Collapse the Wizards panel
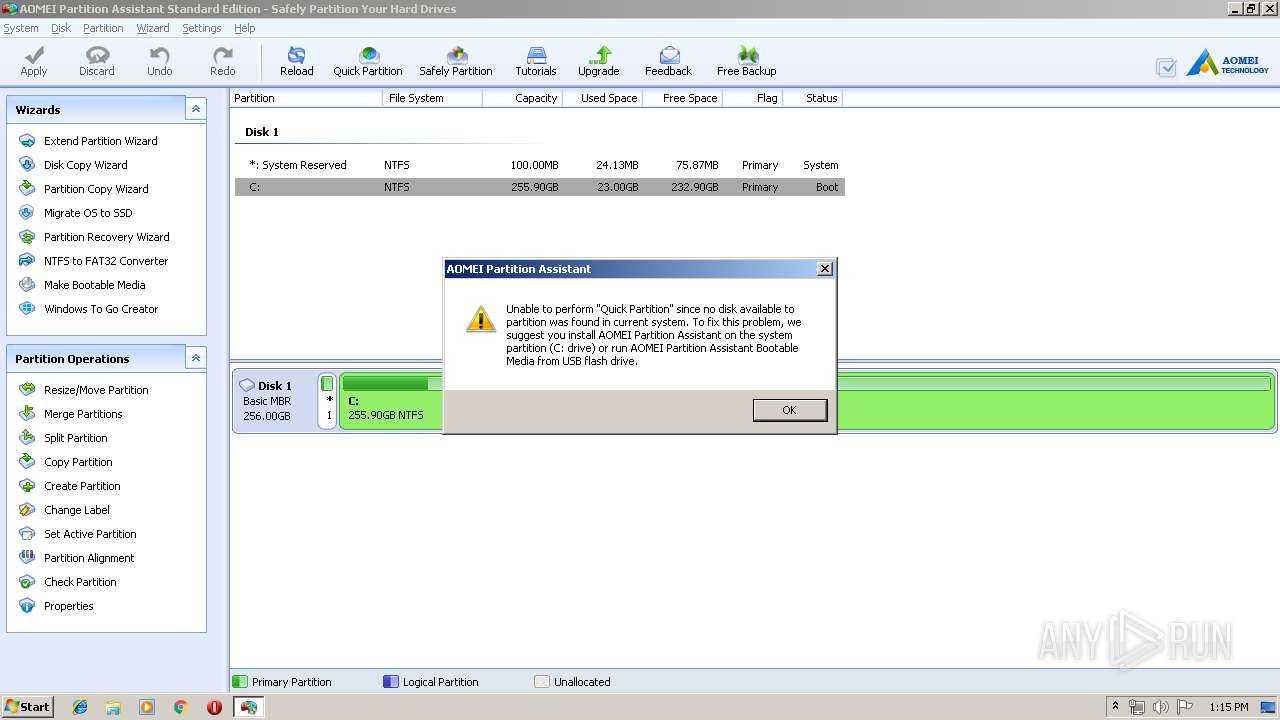Viewport: 1280px width, 720px height. click(196, 109)
